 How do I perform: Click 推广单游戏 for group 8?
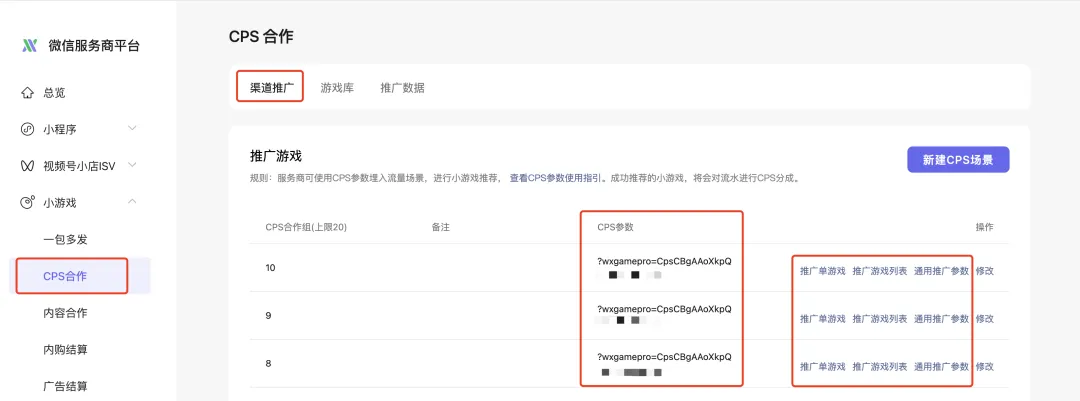coord(822,367)
